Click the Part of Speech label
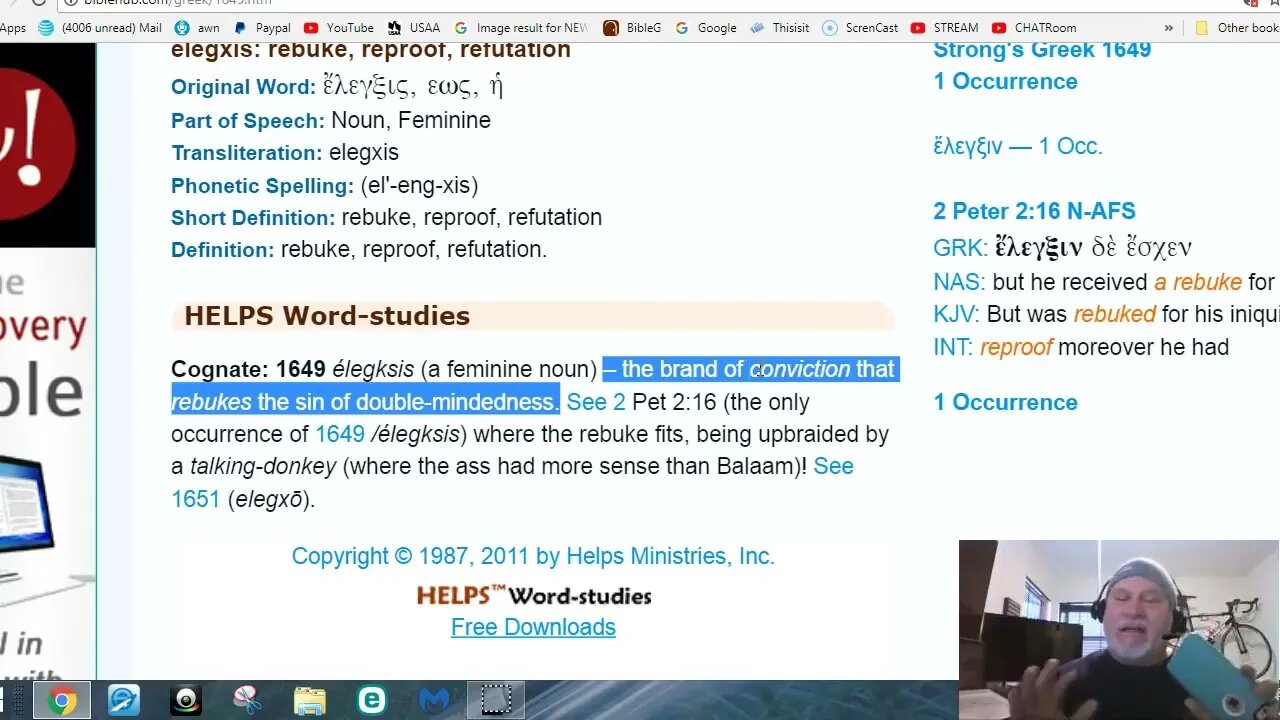The image size is (1280, 720). (248, 121)
